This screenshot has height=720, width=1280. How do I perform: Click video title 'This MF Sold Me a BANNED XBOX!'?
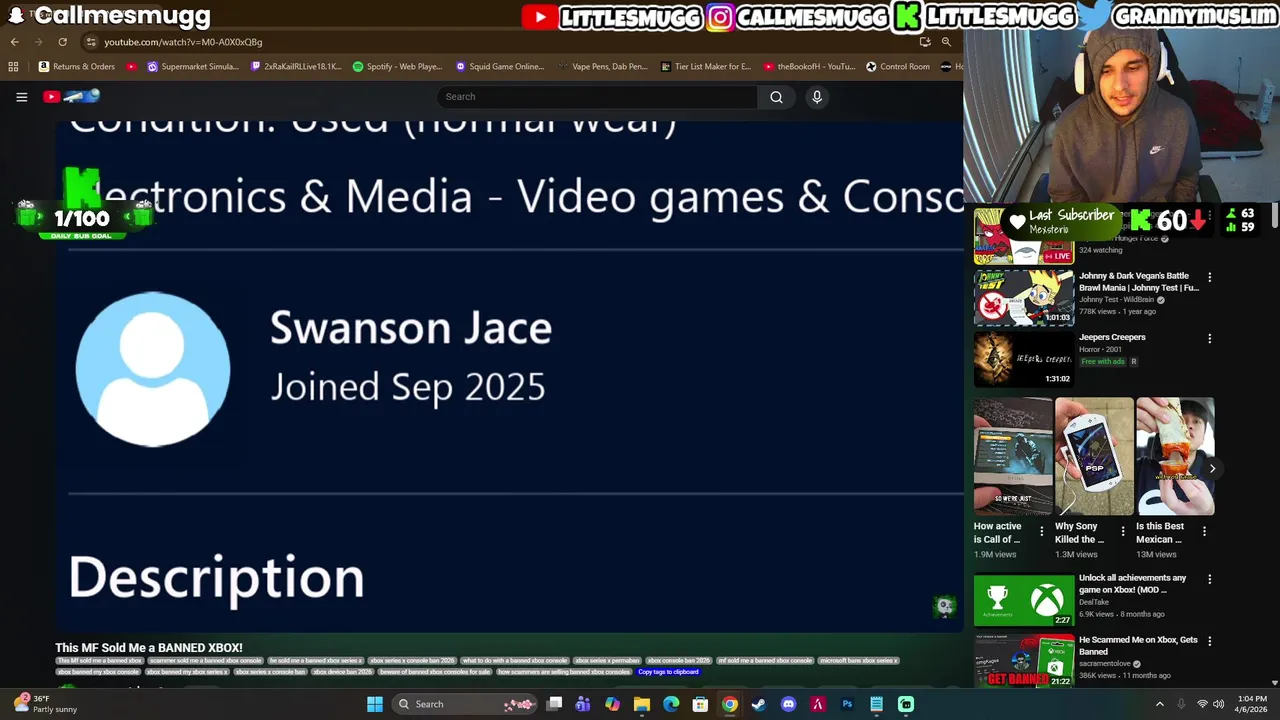click(x=149, y=648)
